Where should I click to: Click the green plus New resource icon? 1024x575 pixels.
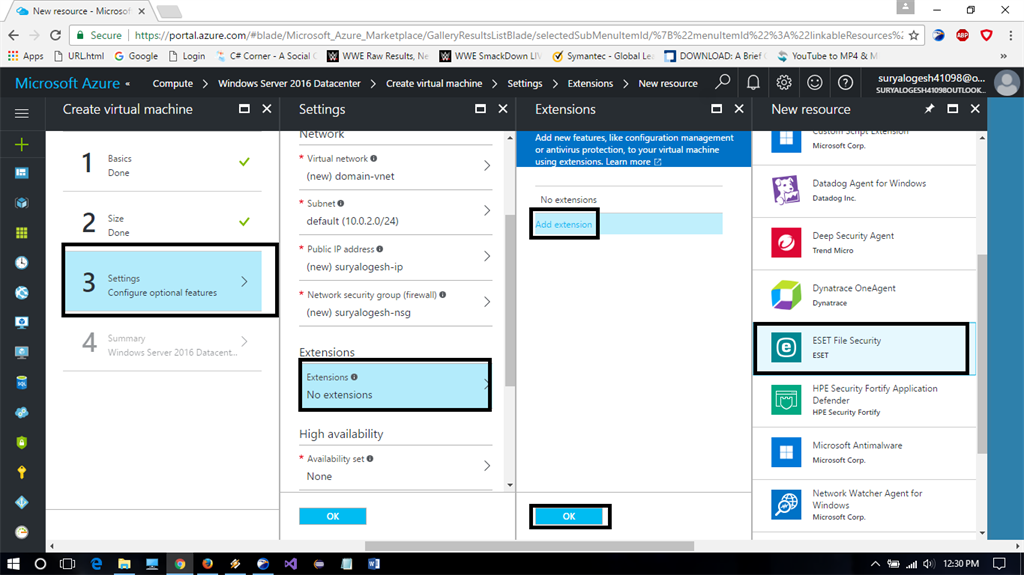[x=22, y=144]
